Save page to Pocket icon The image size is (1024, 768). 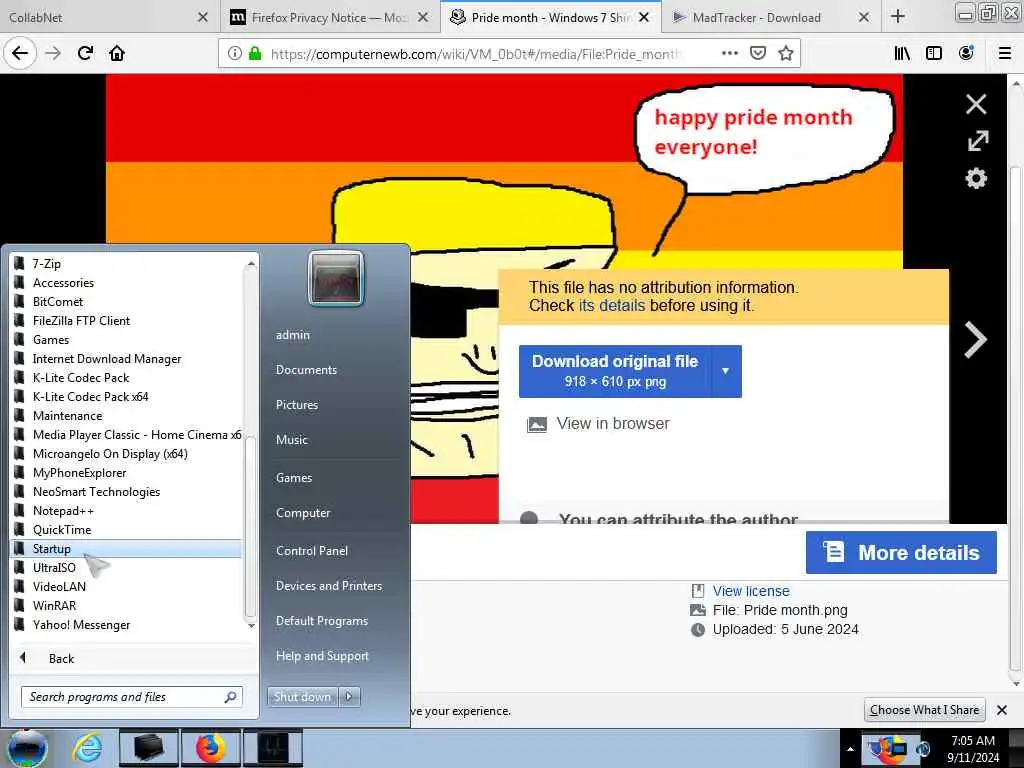758,54
